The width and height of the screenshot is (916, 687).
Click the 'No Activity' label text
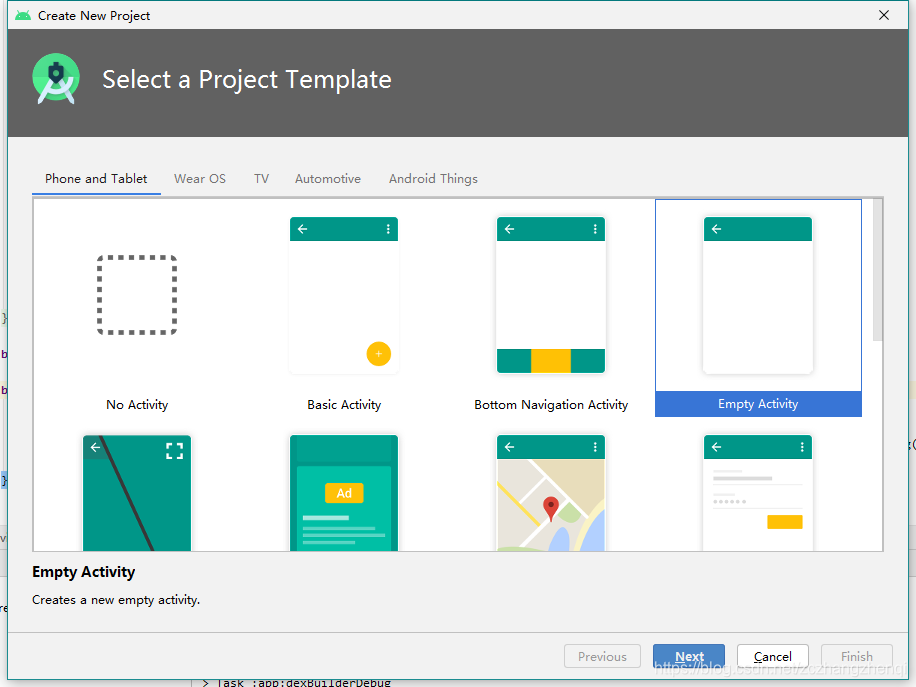click(x=137, y=405)
